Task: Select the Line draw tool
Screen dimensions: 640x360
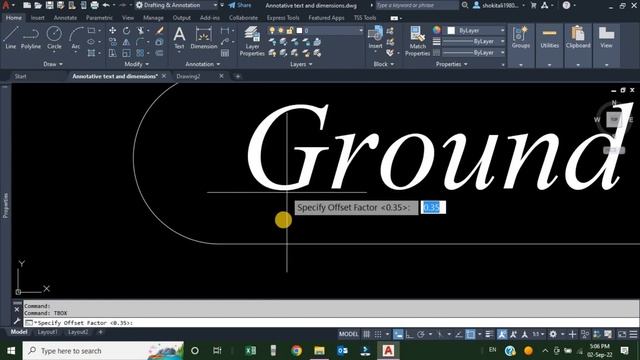Action: tap(11, 38)
